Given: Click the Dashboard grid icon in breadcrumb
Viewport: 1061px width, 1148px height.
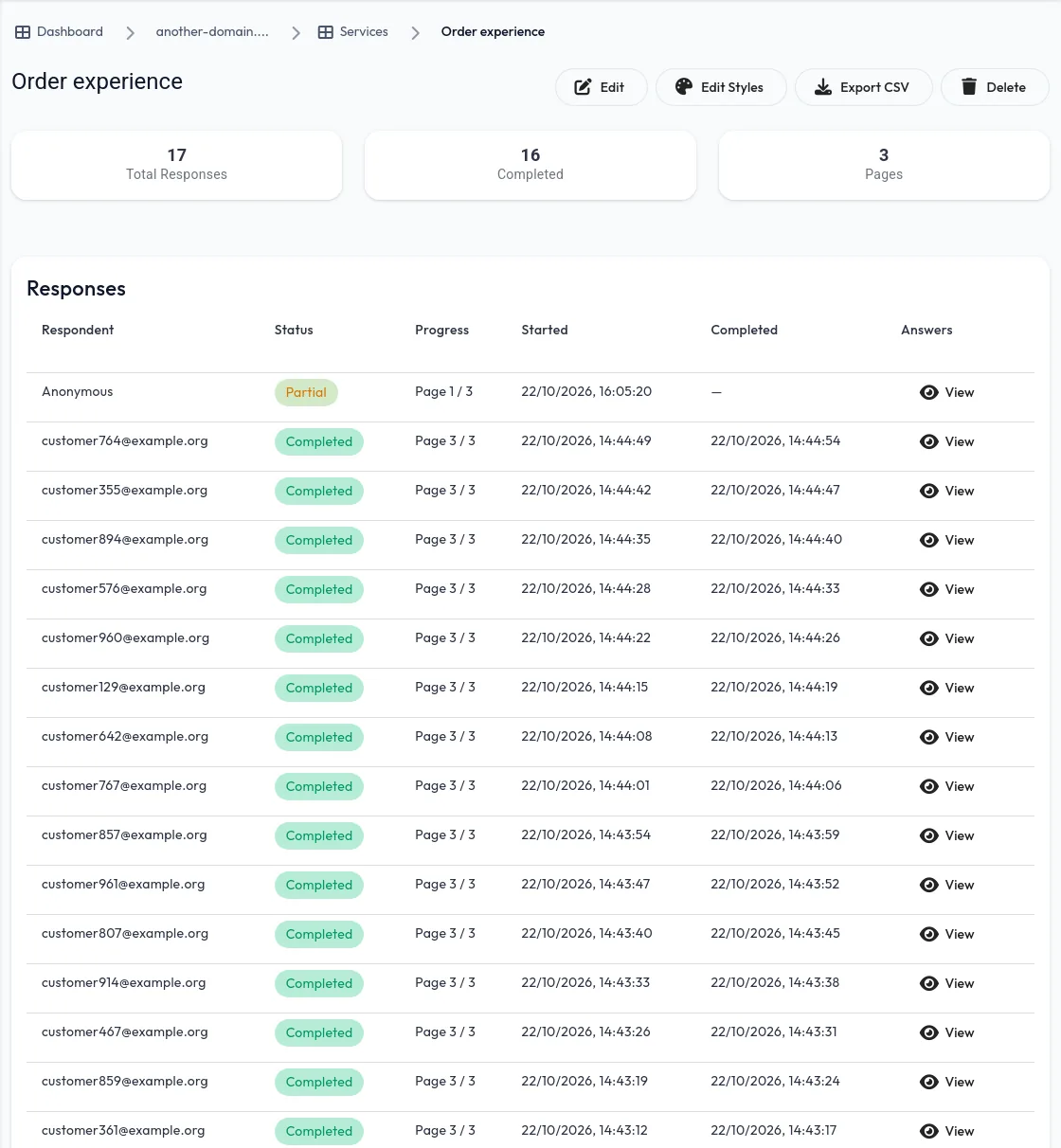Looking at the screenshot, I should click(x=23, y=32).
